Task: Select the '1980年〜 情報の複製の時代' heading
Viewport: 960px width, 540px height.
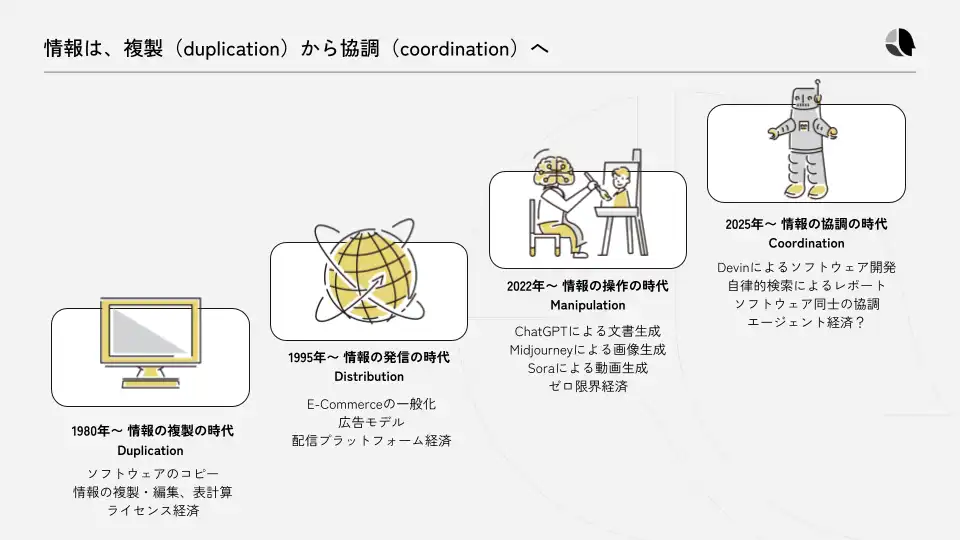Action: point(152,431)
